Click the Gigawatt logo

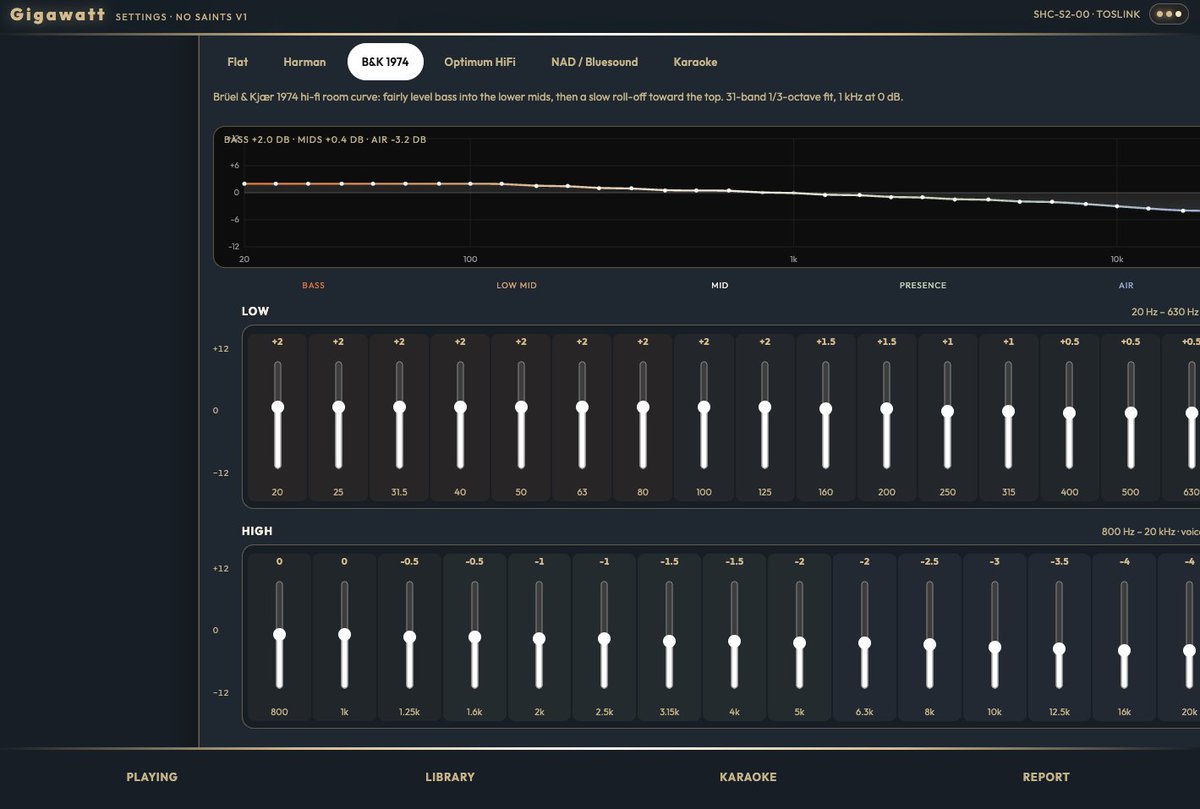coord(58,15)
